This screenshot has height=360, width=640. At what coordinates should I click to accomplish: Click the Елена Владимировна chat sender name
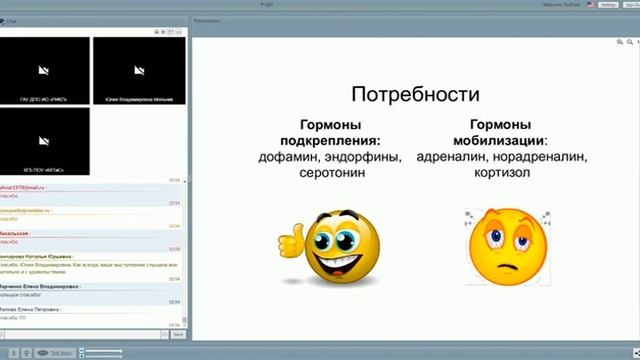pos(40,287)
